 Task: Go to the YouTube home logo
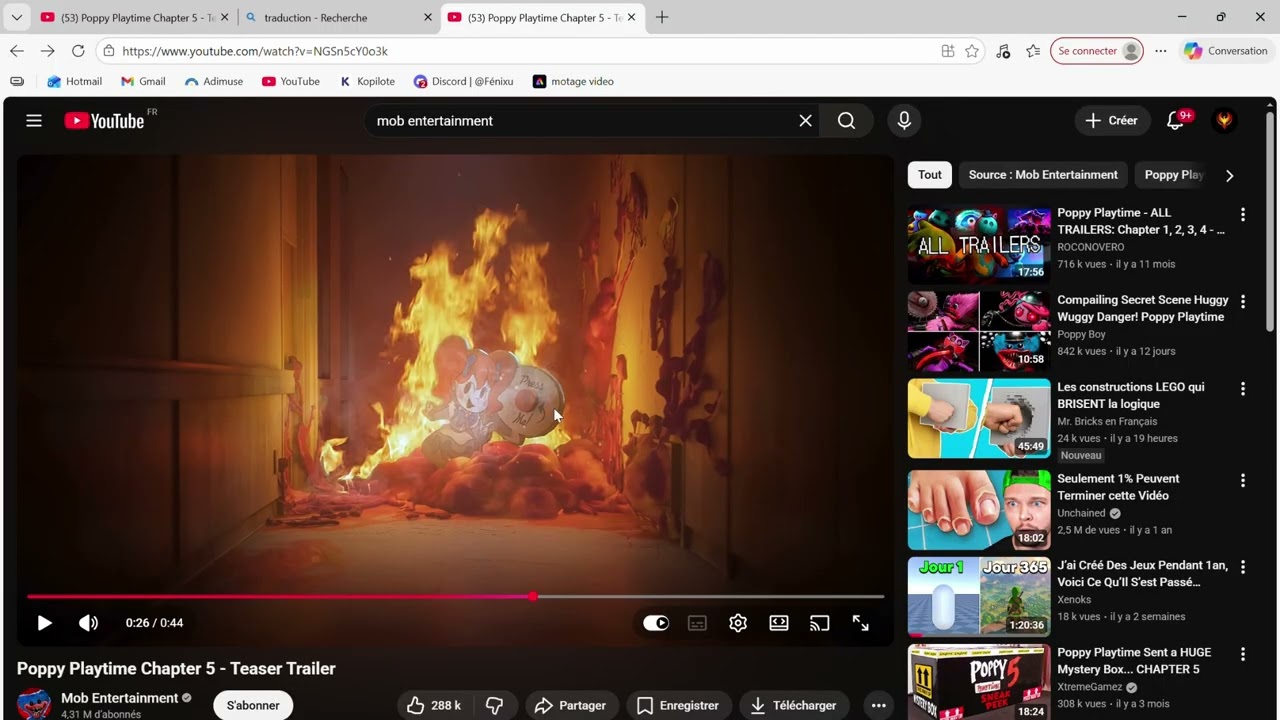[105, 121]
